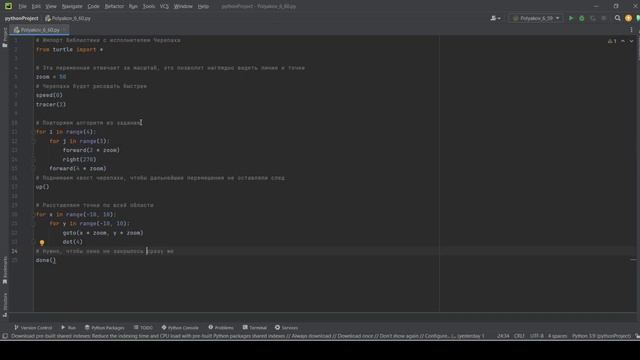
Task: Open editor tab options three-dot menu
Action: (631, 30)
